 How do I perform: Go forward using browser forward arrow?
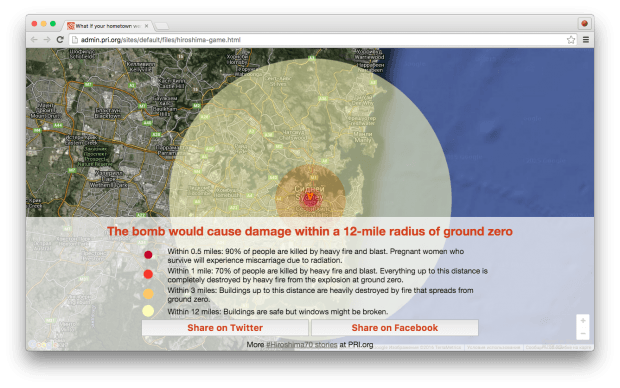click(x=47, y=40)
